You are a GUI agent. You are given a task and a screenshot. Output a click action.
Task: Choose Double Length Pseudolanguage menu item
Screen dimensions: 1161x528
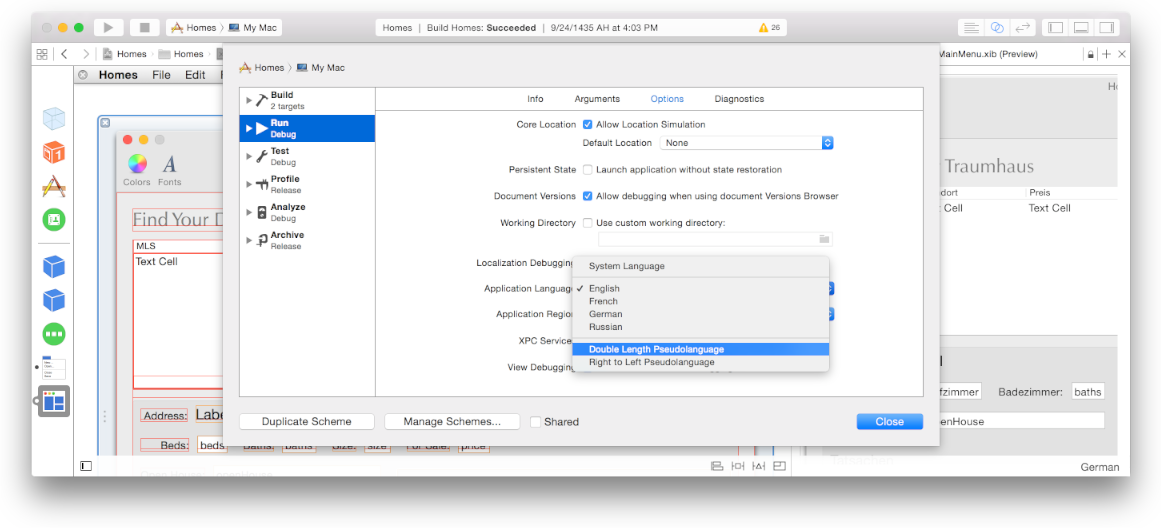point(656,349)
